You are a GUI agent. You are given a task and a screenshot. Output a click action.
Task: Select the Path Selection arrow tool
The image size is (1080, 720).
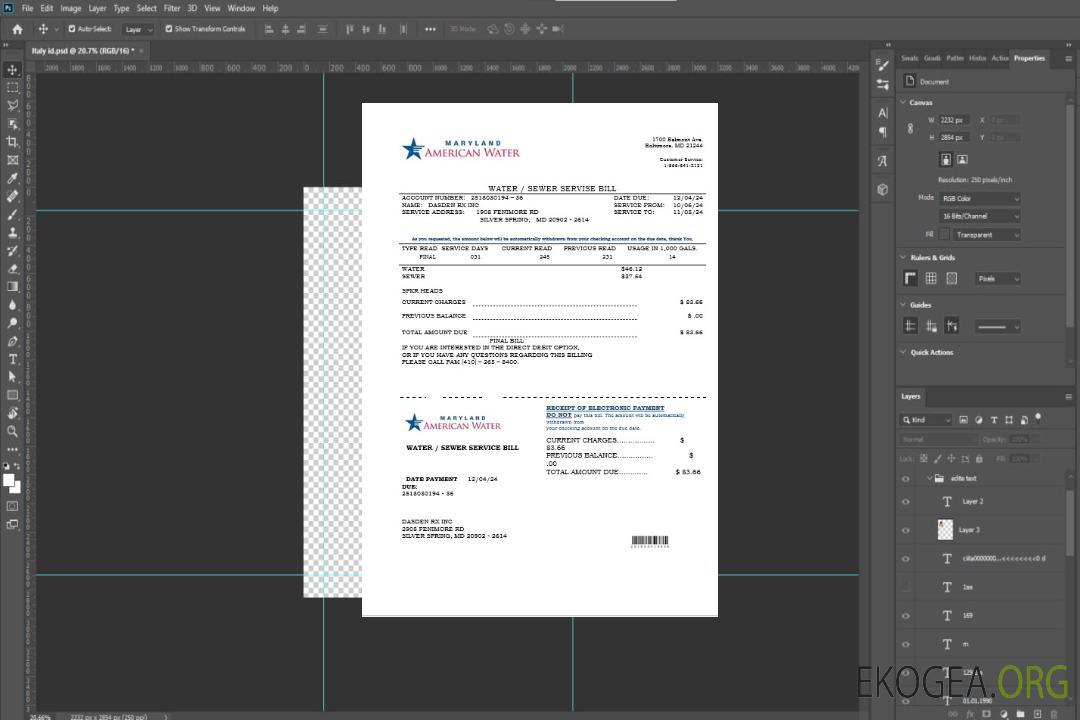click(12, 377)
